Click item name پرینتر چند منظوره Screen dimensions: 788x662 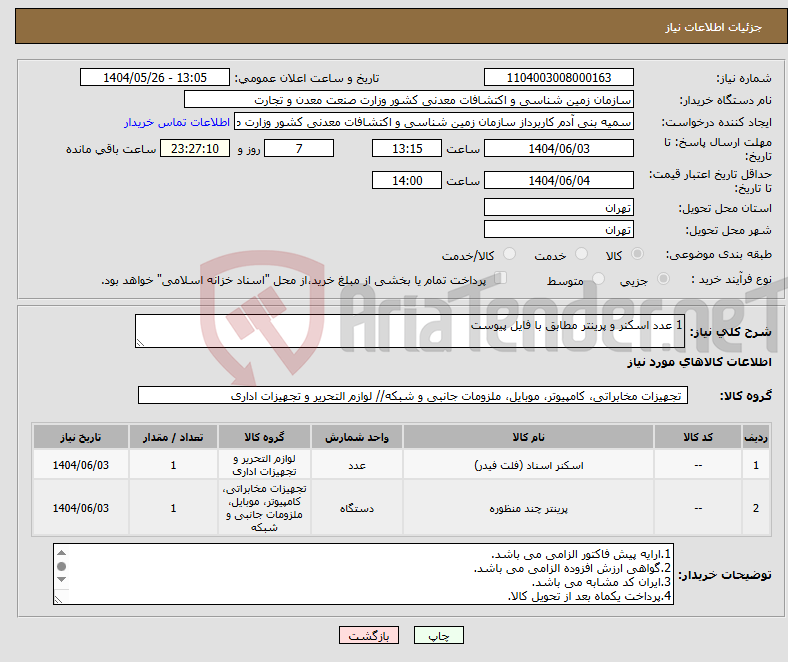pos(528,509)
